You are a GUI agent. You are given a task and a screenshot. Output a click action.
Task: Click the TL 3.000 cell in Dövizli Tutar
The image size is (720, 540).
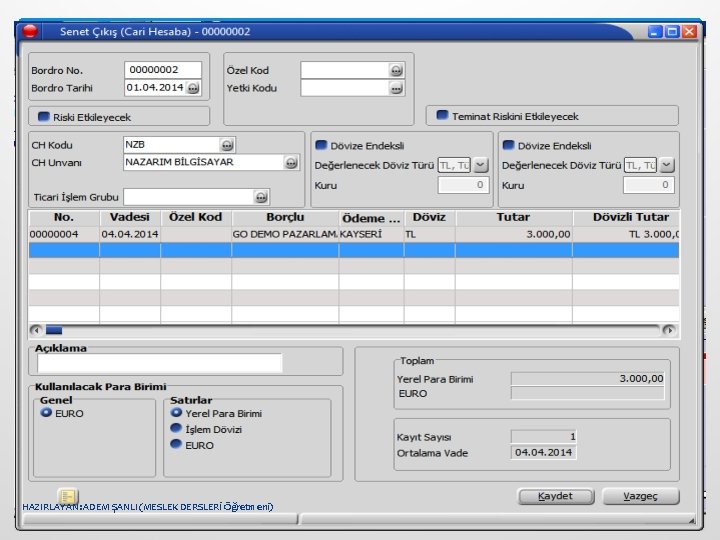[626, 234]
